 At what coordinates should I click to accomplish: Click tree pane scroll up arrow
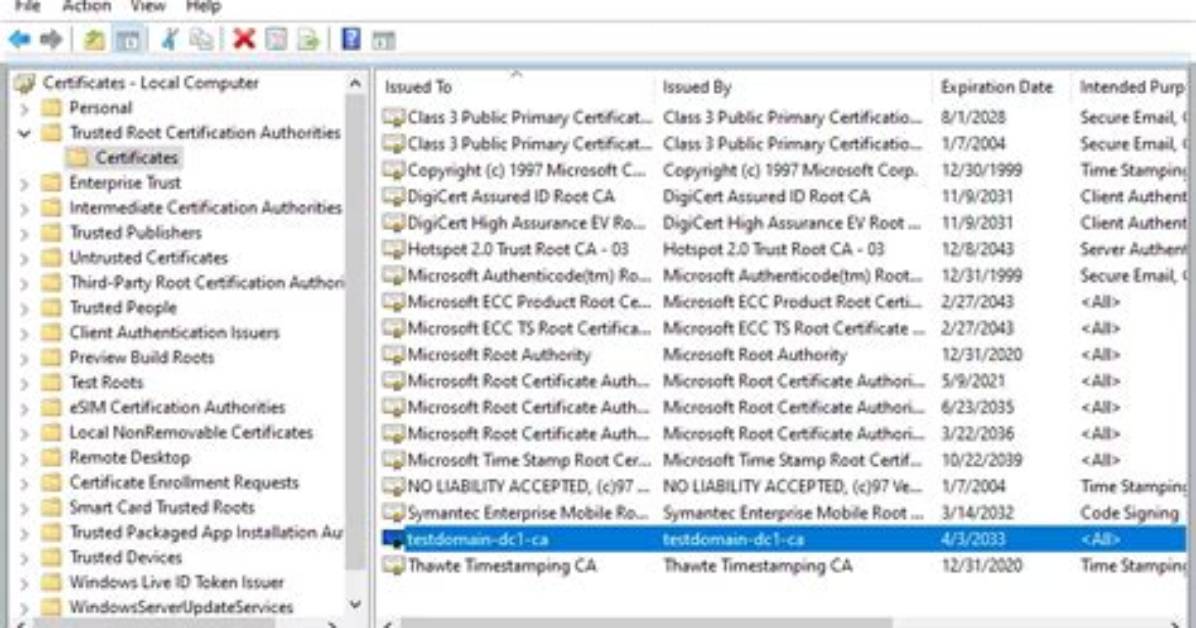[355, 83]
